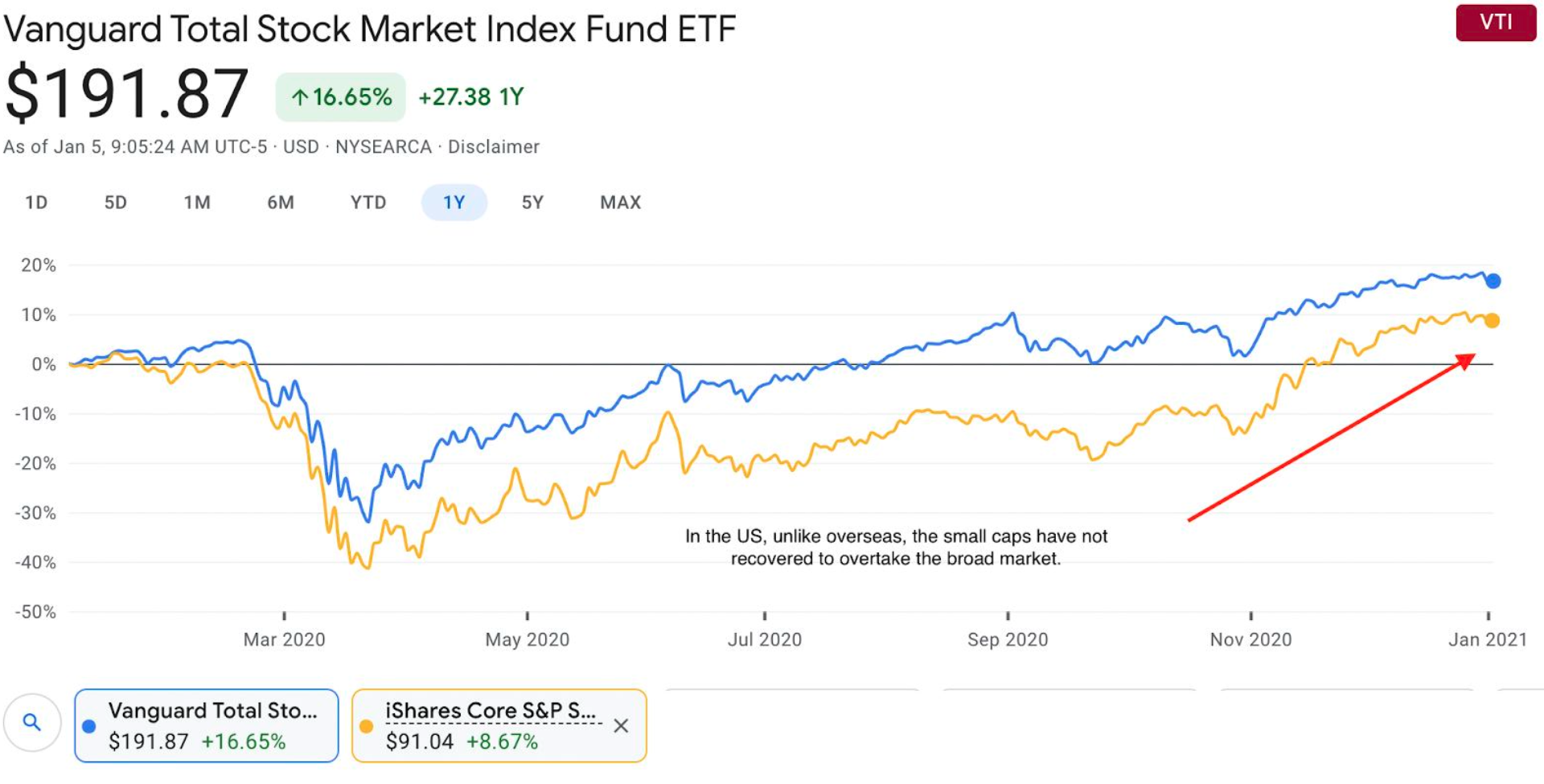Click the search magnifier icon
The width and height of the screenshot is (1544, 784).
(x=32, y=722)
